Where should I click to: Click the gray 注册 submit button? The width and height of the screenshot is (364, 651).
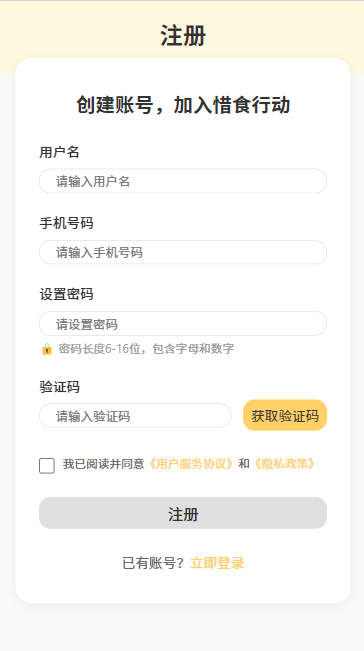(x=183, y=513)
